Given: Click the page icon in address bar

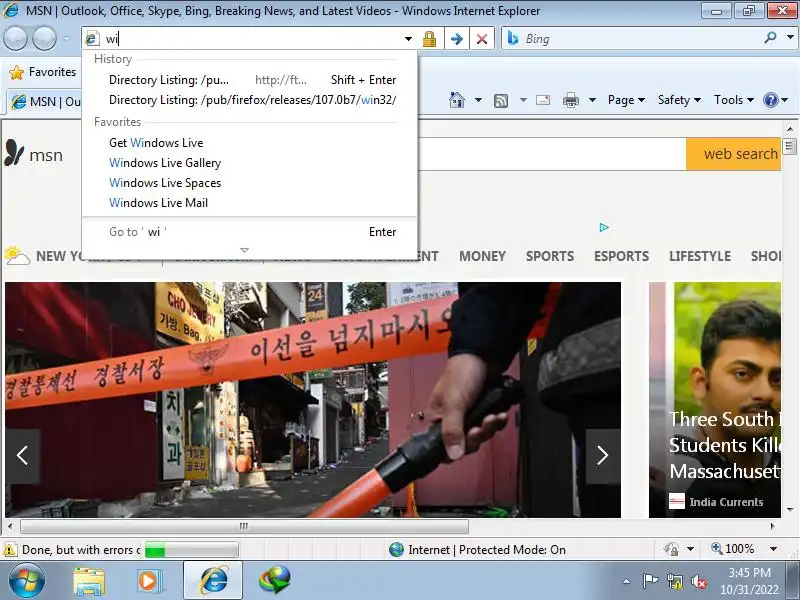Looking at the screenshot, I should pyautogui.click(x=92, y=38).
